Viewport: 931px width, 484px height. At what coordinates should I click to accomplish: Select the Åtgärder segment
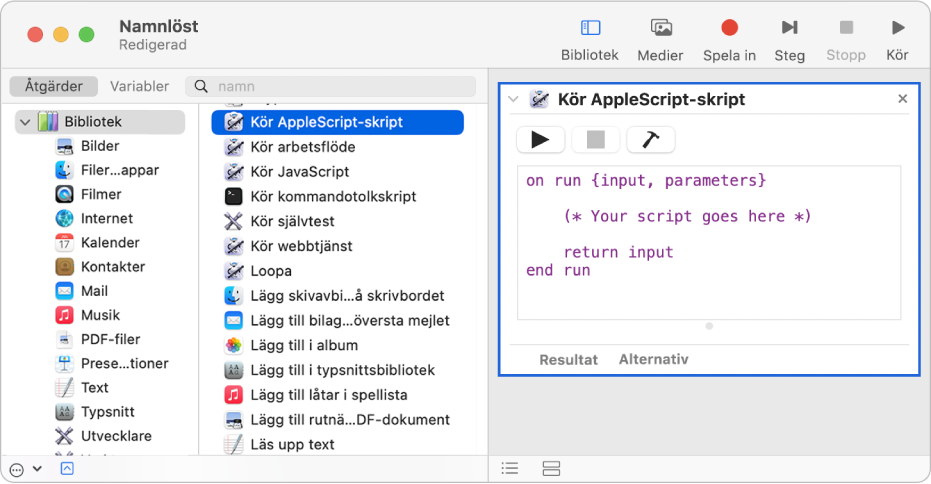pos(54,87)
